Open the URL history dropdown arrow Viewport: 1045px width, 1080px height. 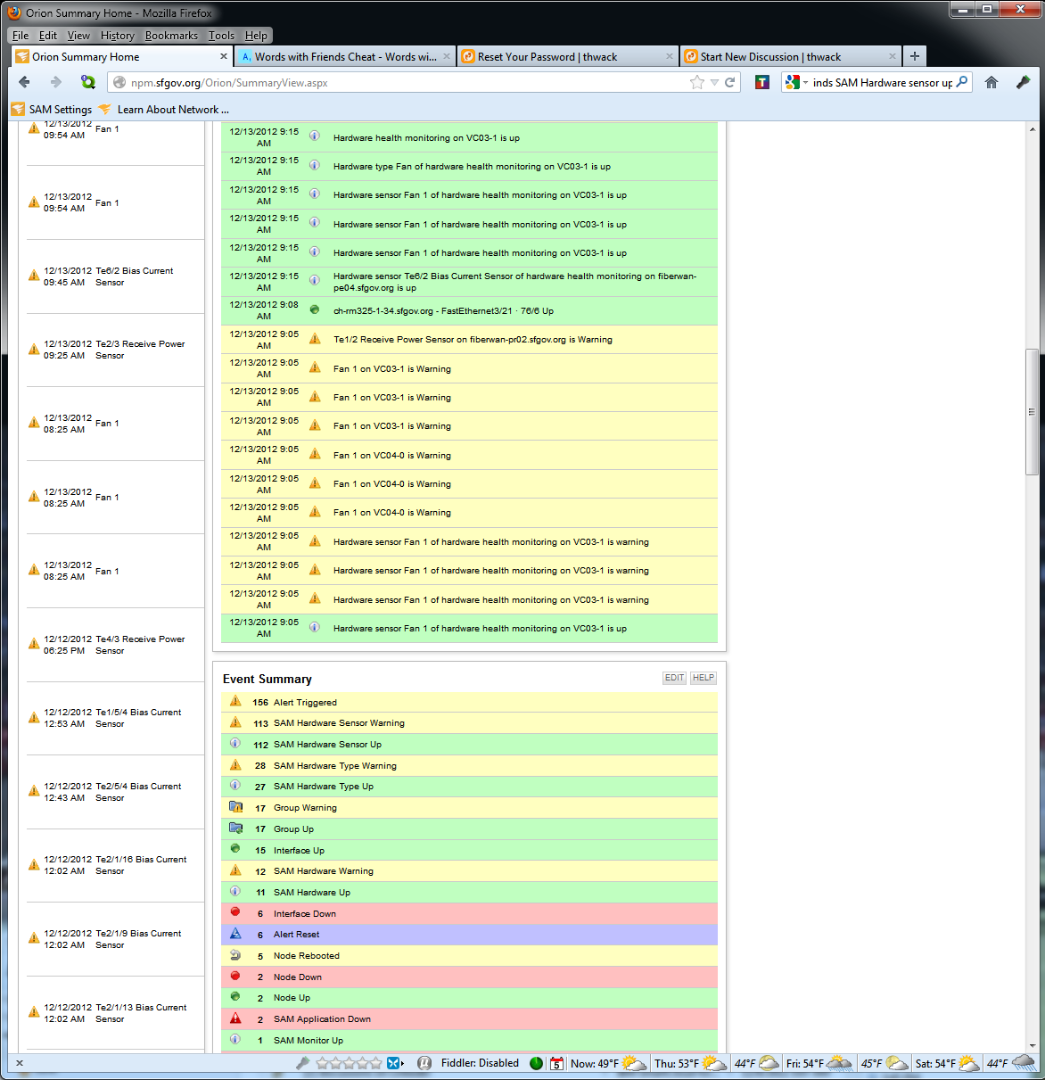click(x=714, y=83)
